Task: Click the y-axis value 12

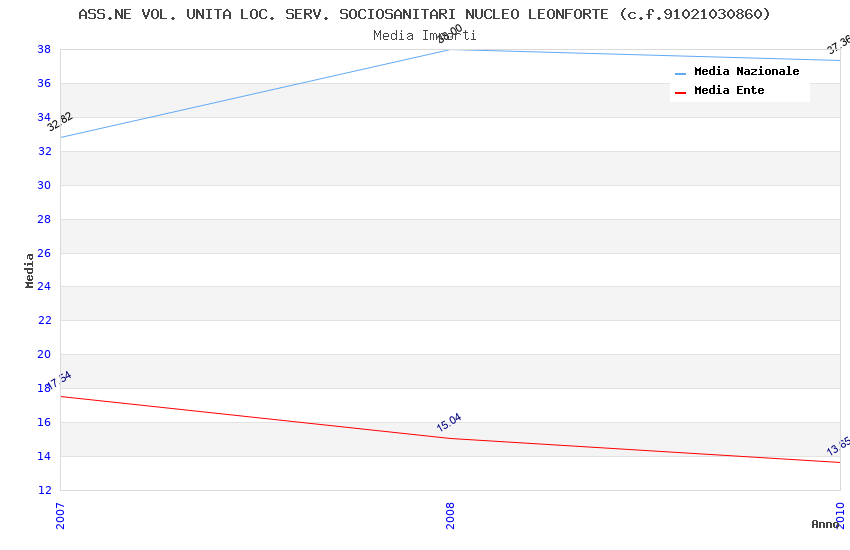Action: point(44,490)
